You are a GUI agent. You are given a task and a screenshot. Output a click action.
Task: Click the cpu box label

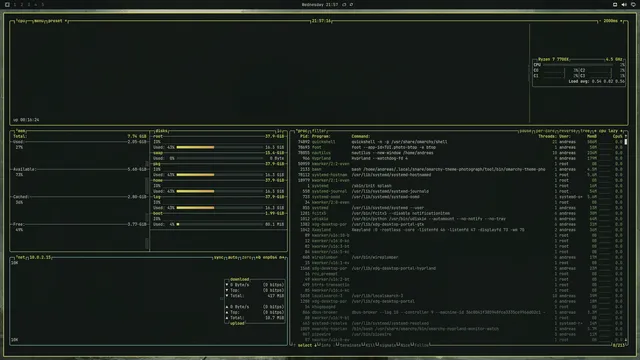(x=20, y=21)
